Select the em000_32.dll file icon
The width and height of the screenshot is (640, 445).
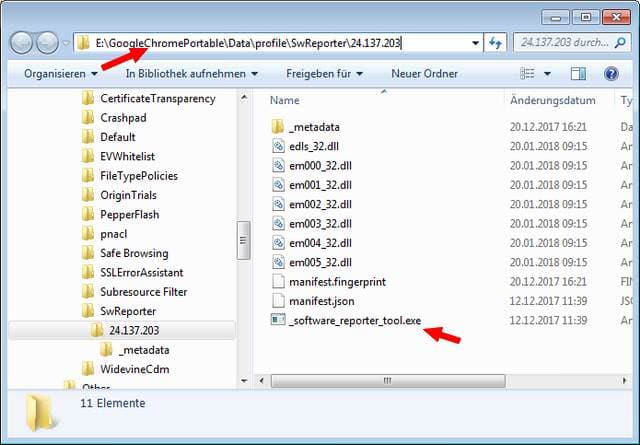(278, 166)
